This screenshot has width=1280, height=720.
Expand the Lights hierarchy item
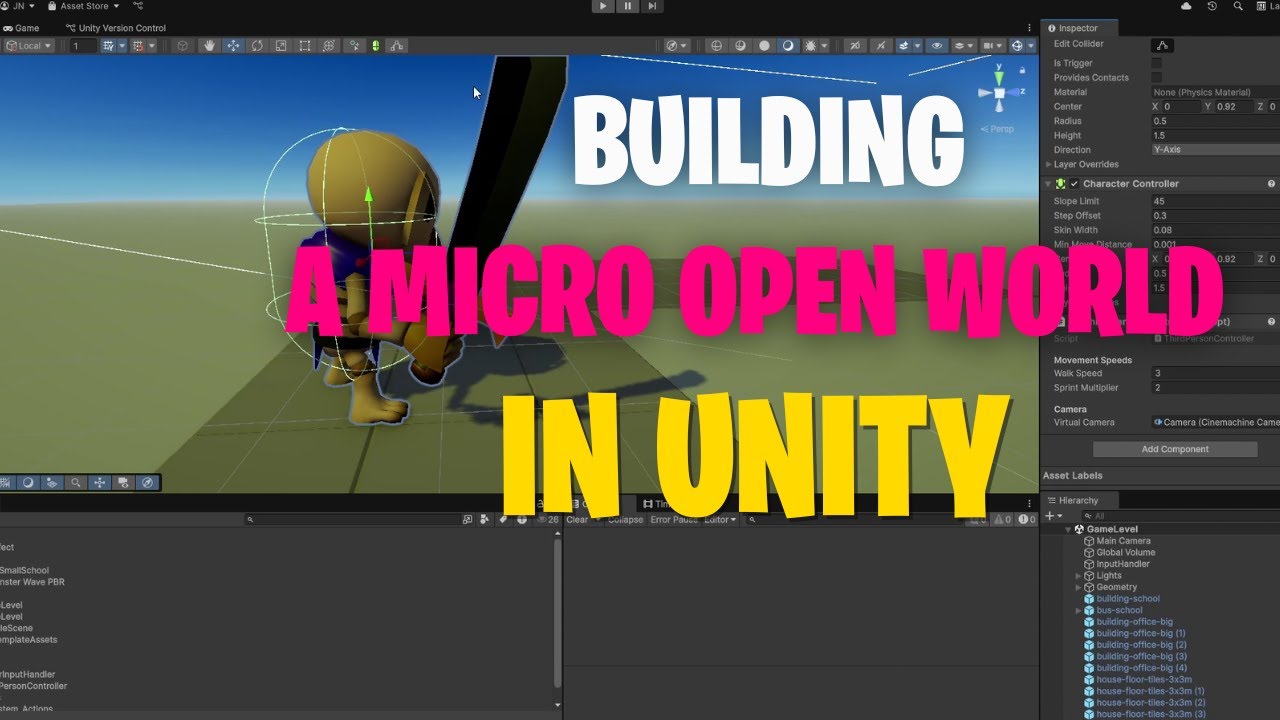coord(1079,576)
